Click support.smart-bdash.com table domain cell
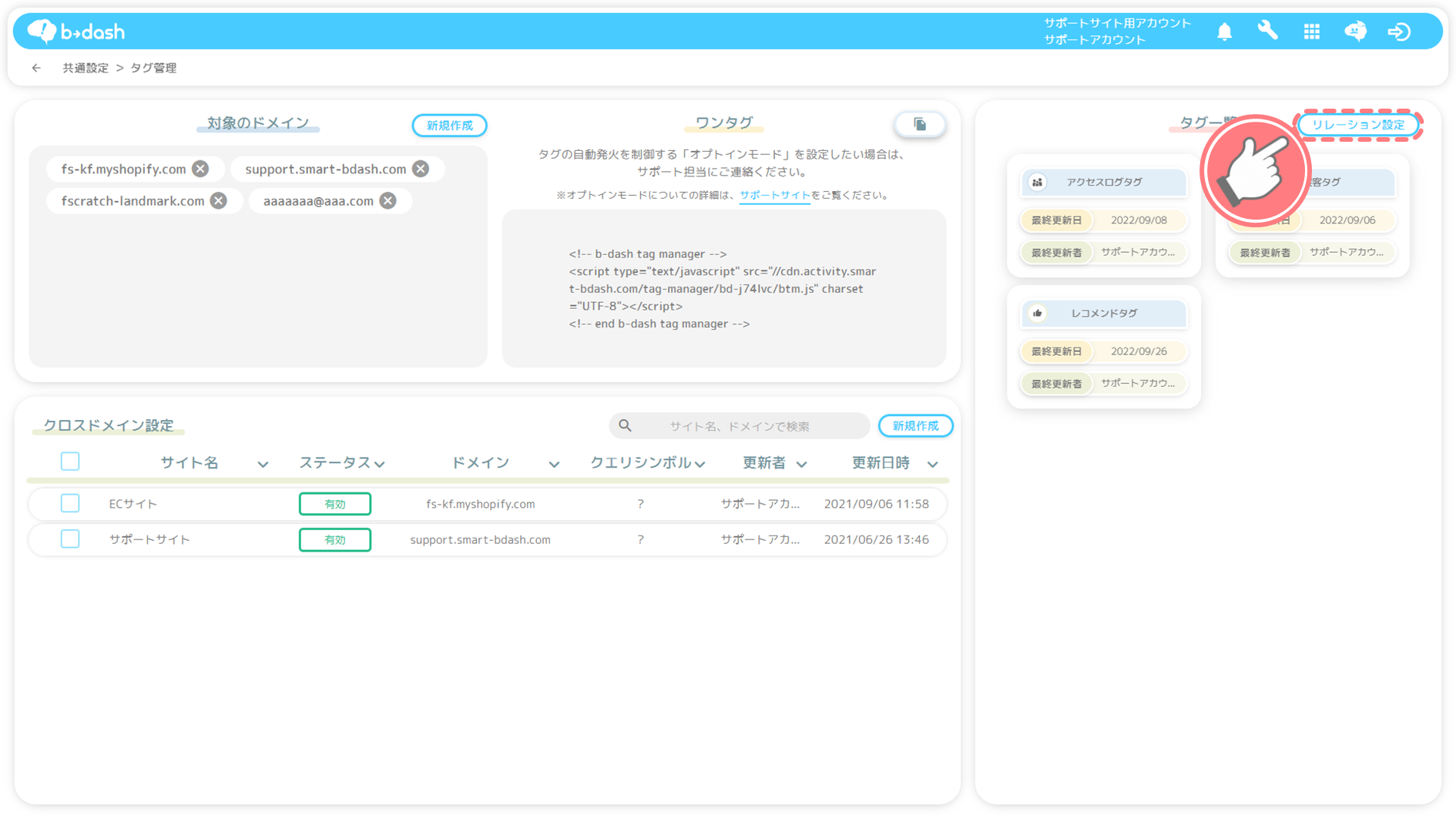1456x819 pixels. 481,539
